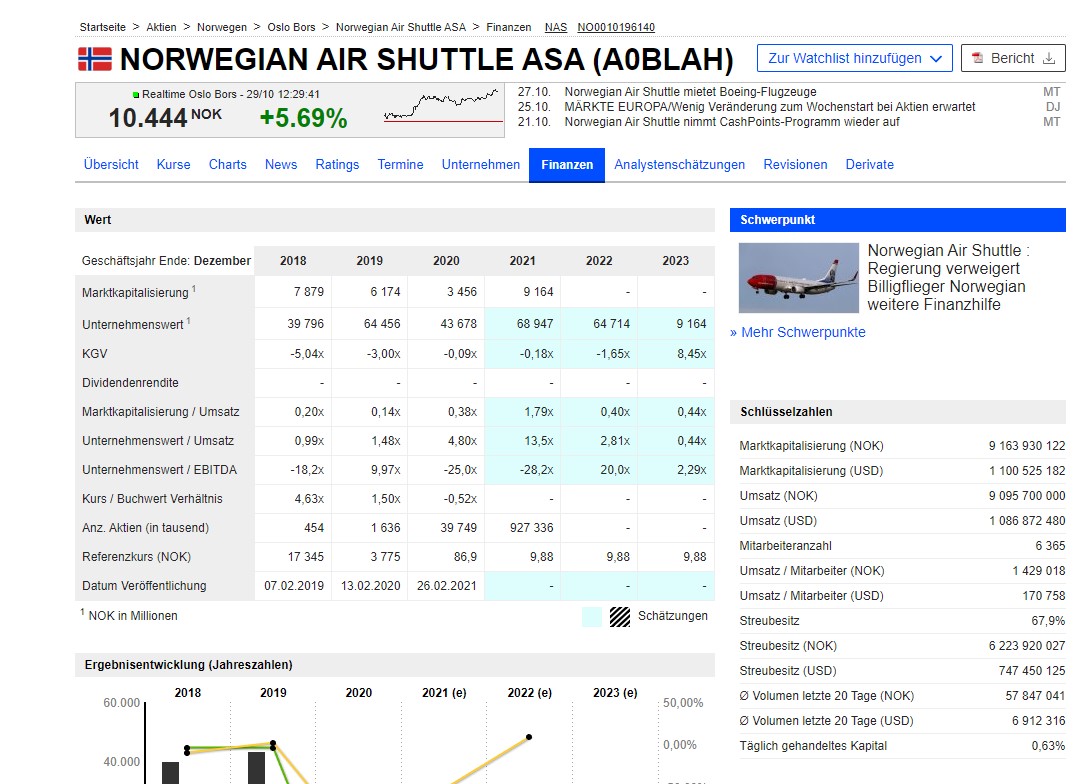Click the Schlüsselzahlen section header

coord(898,412)
